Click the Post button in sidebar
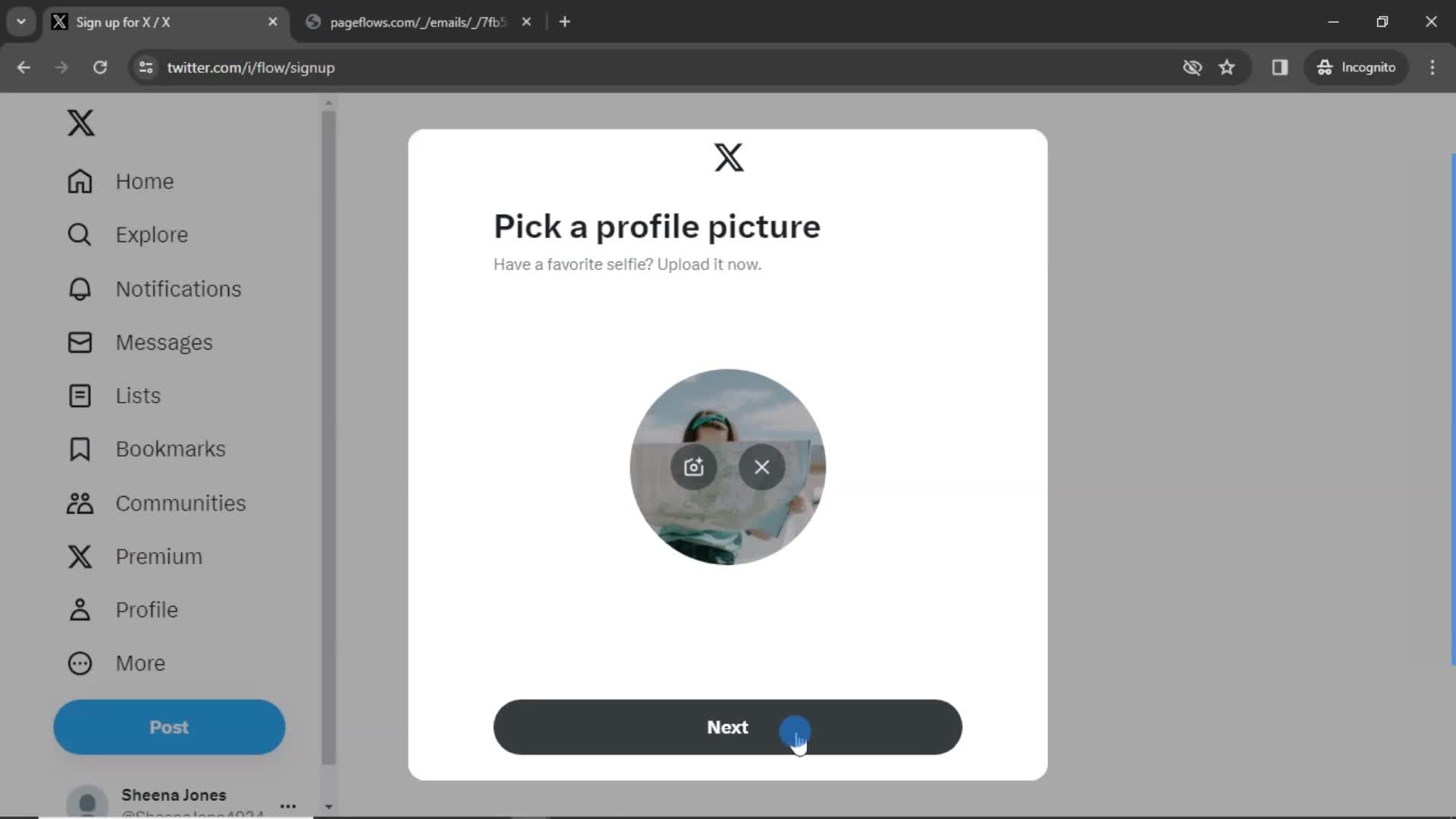Screen dimensions: 1456x819 169,727
